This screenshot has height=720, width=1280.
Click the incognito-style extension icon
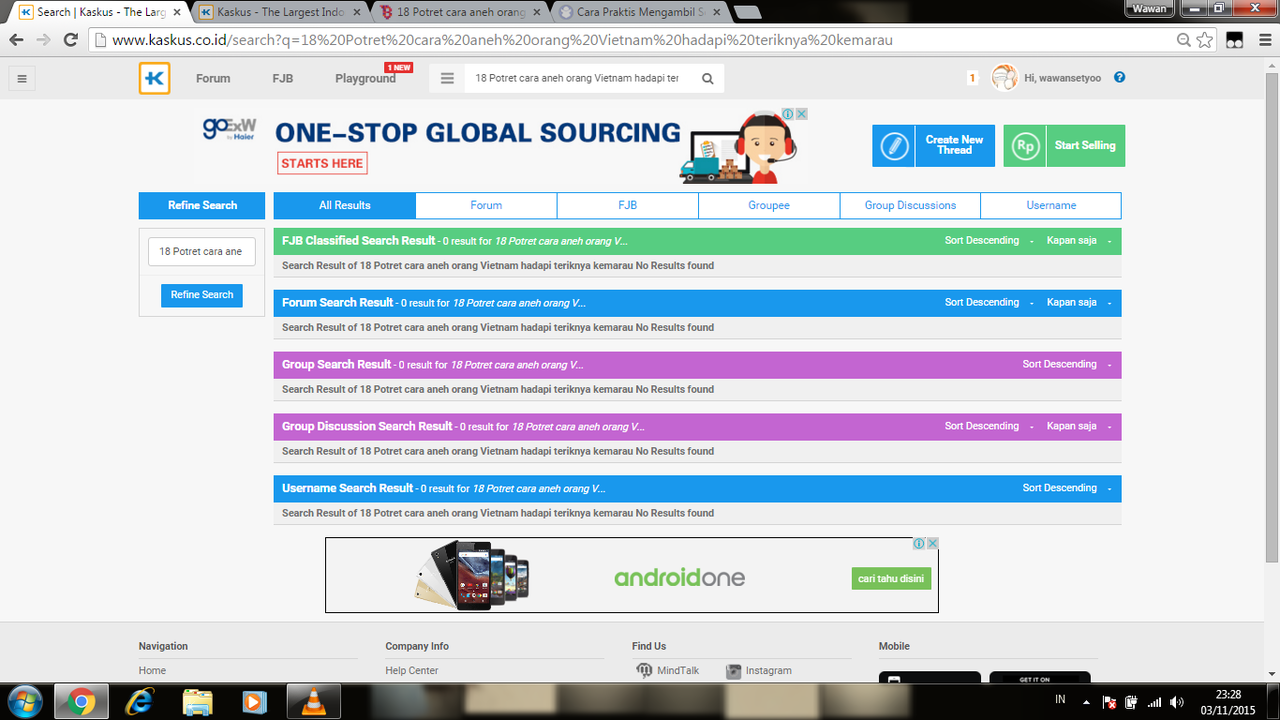(1235, 40)
